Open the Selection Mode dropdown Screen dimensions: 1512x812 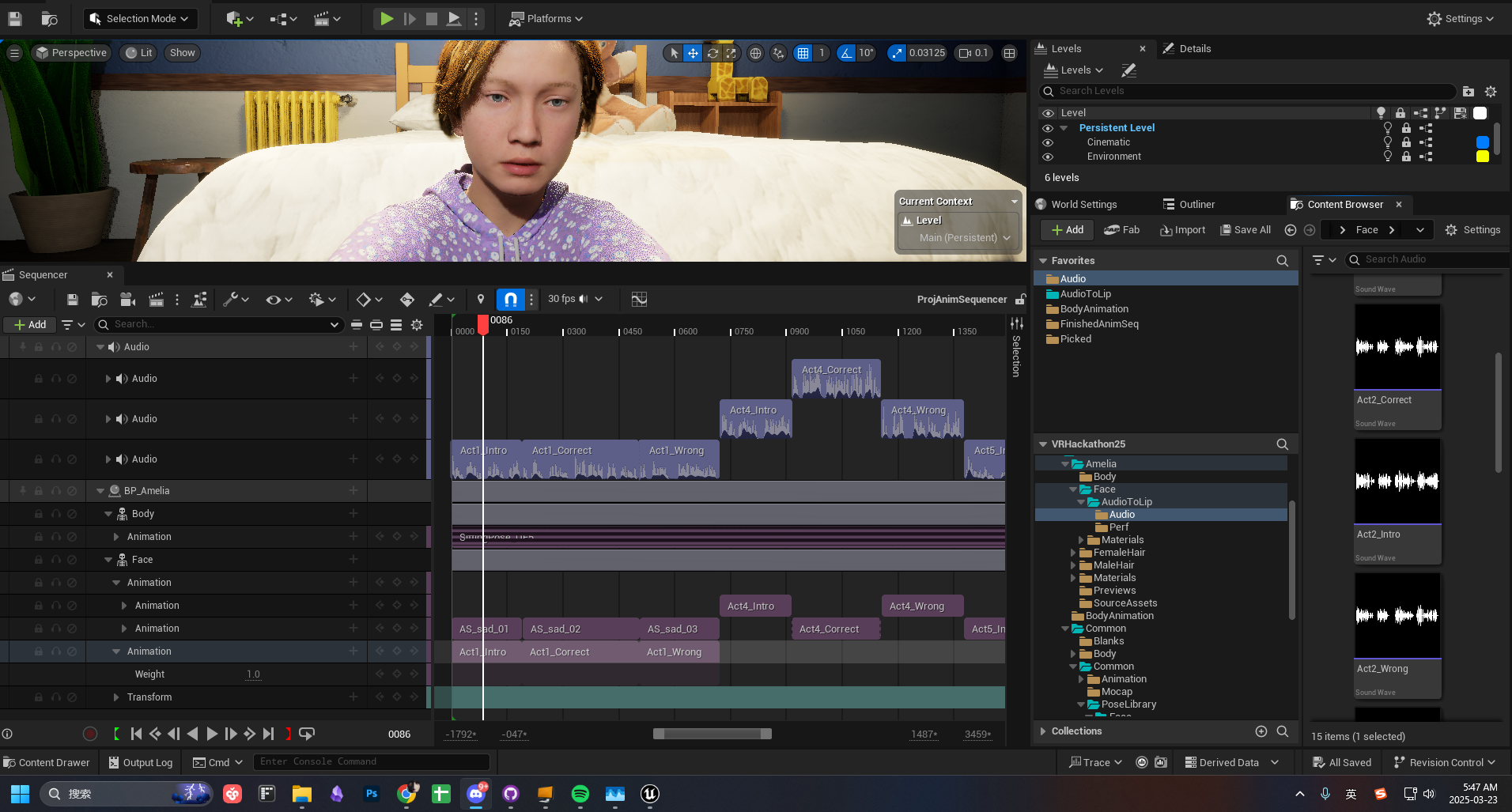click(140, 18)
